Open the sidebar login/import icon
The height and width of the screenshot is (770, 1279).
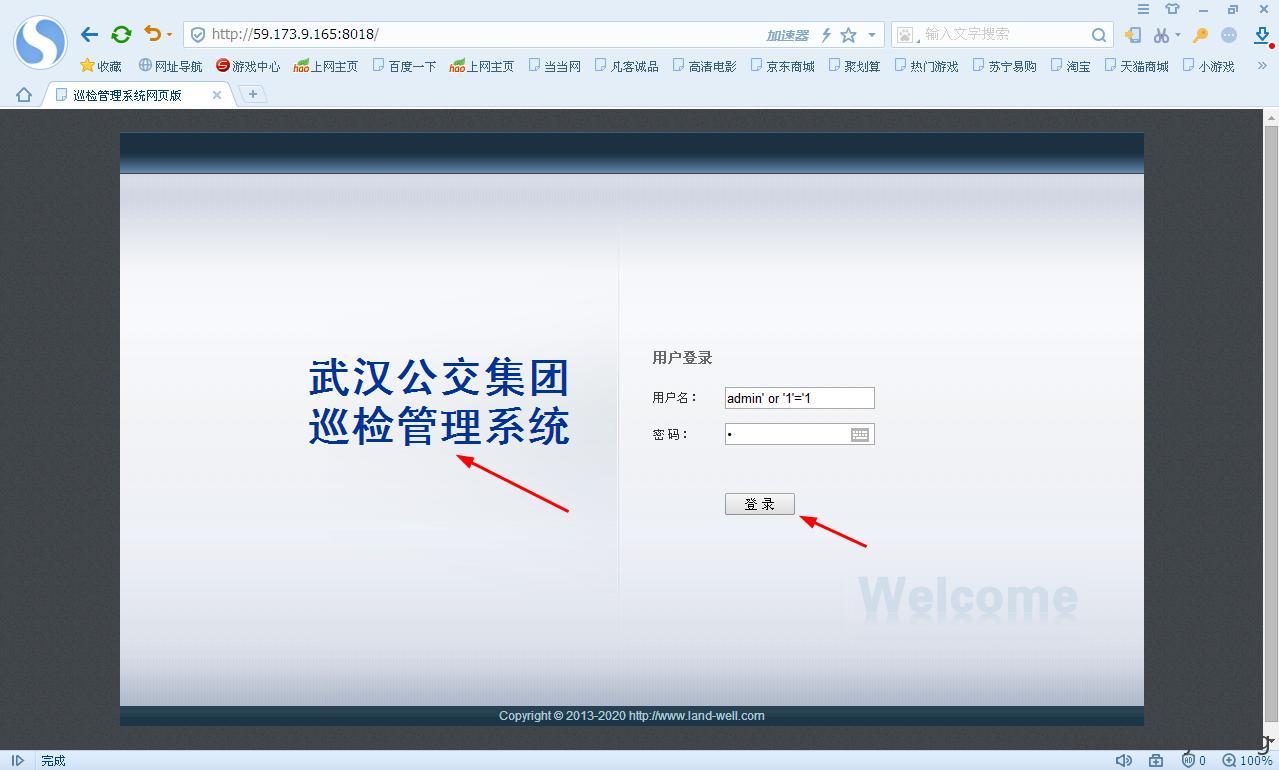point(1132,35)
